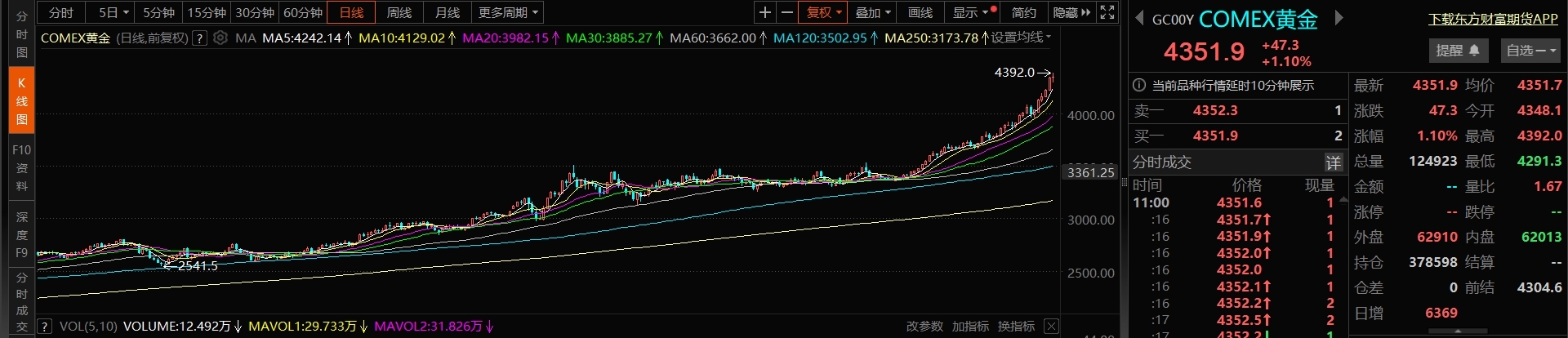The image size is (1568, 338).
Task: Click help question mark beside COMEX黄金 title
Action: coord(199,38)
